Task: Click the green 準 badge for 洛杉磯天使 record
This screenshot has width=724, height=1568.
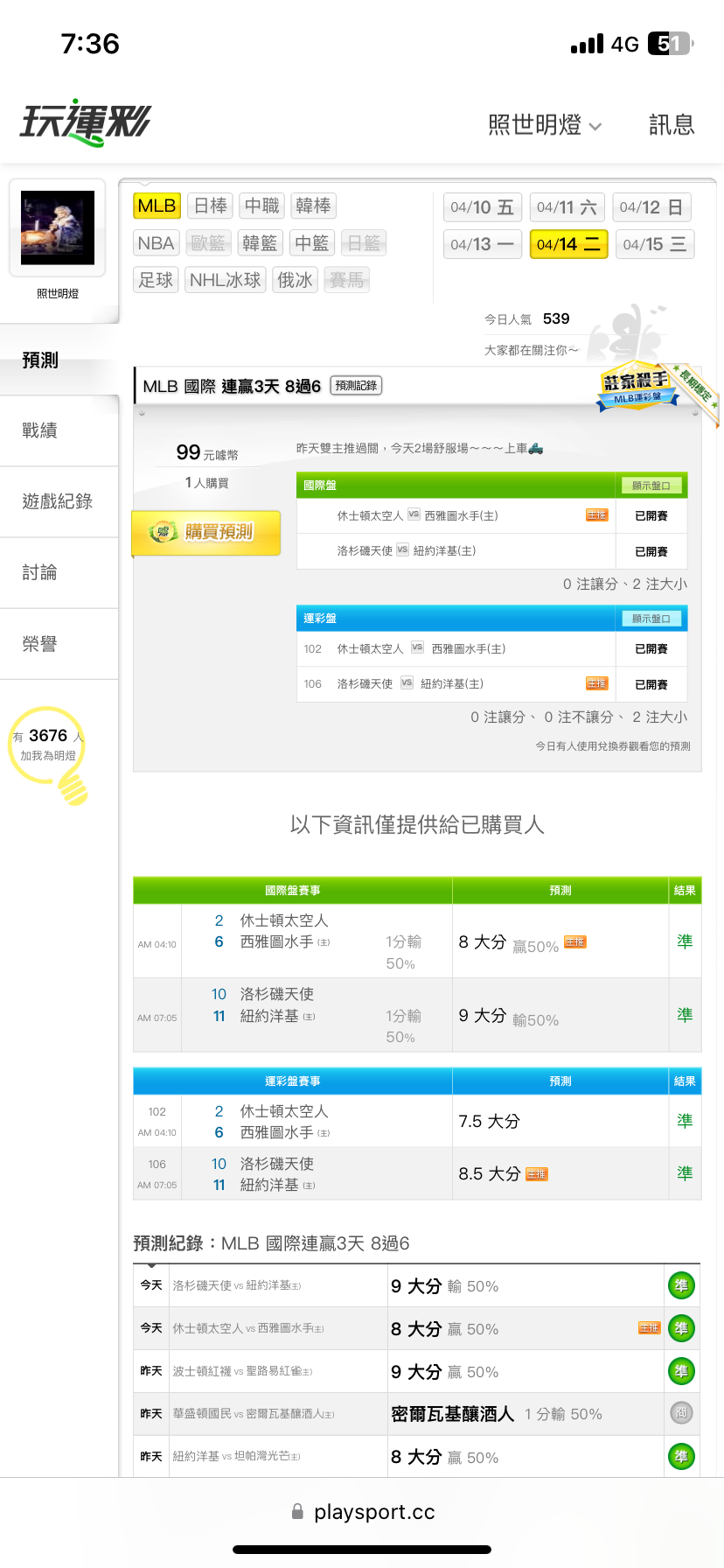Action: pyautogui.click(x=681, y=1285)
